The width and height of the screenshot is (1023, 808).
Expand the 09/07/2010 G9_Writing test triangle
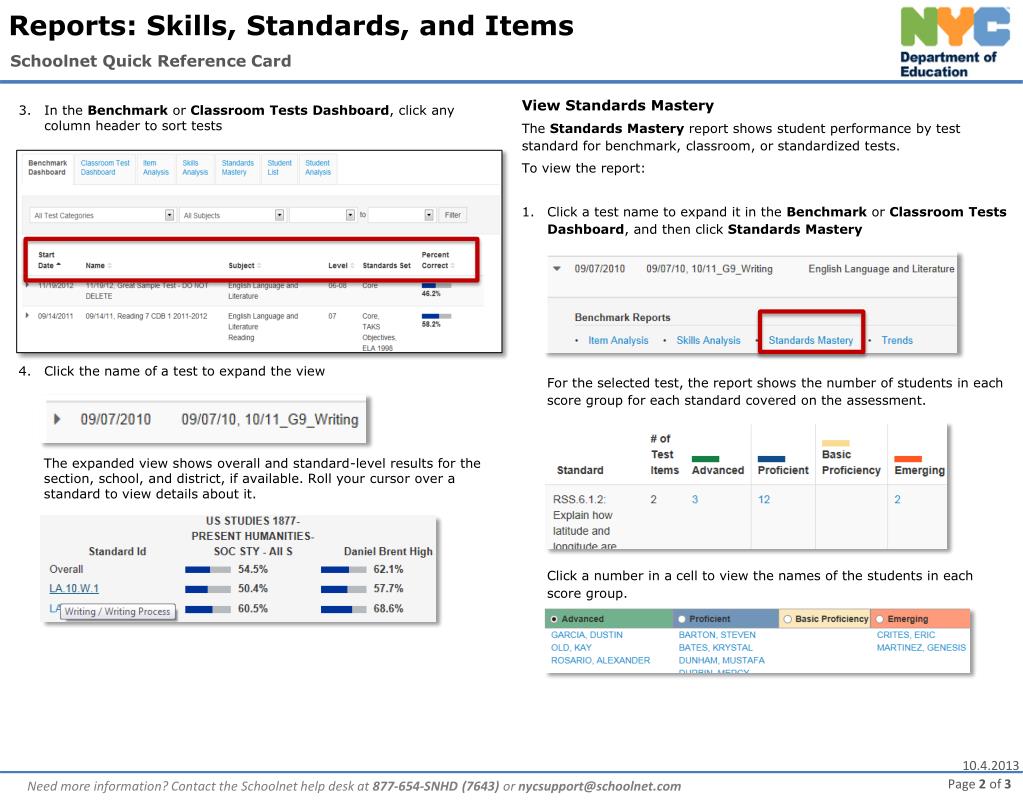pos(57,419)
